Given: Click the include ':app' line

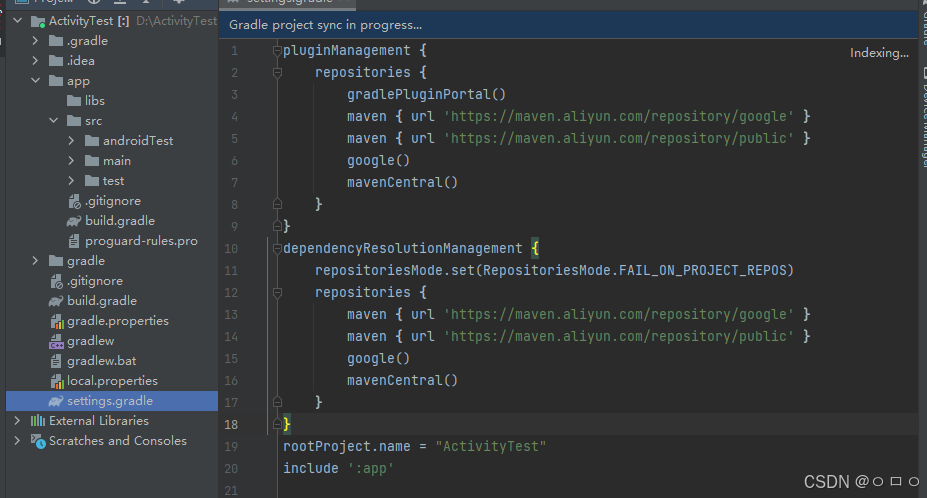Looking at the screenshot, I should pos(338,468).
